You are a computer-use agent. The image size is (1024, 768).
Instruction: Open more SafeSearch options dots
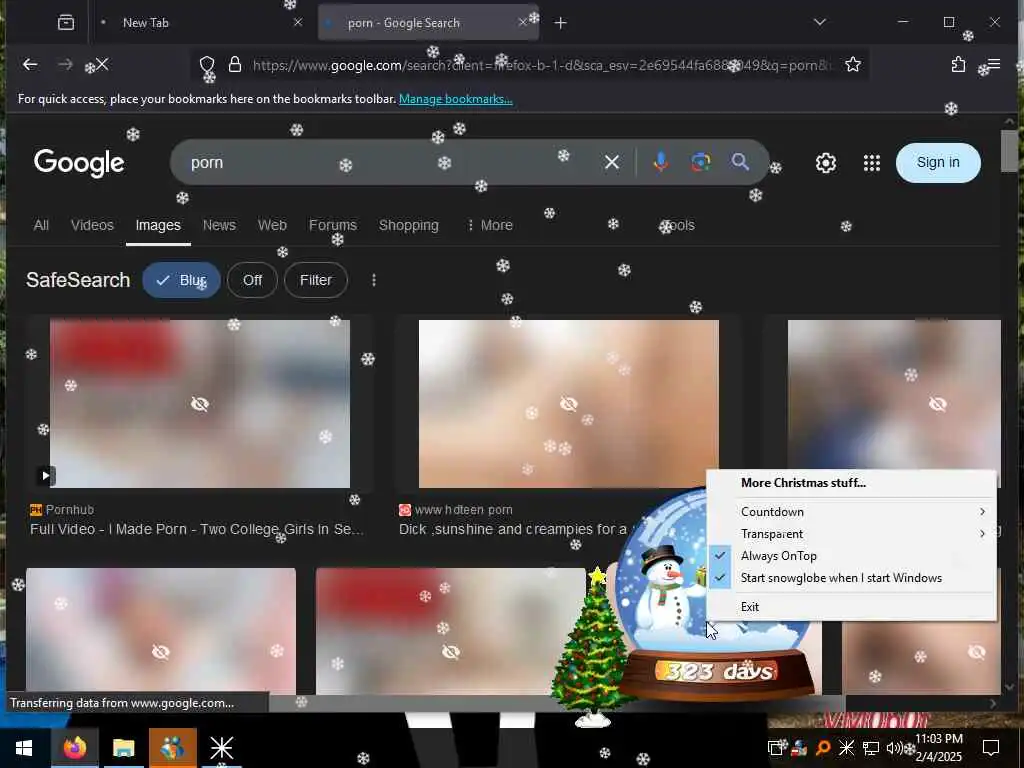coord(374,280)
